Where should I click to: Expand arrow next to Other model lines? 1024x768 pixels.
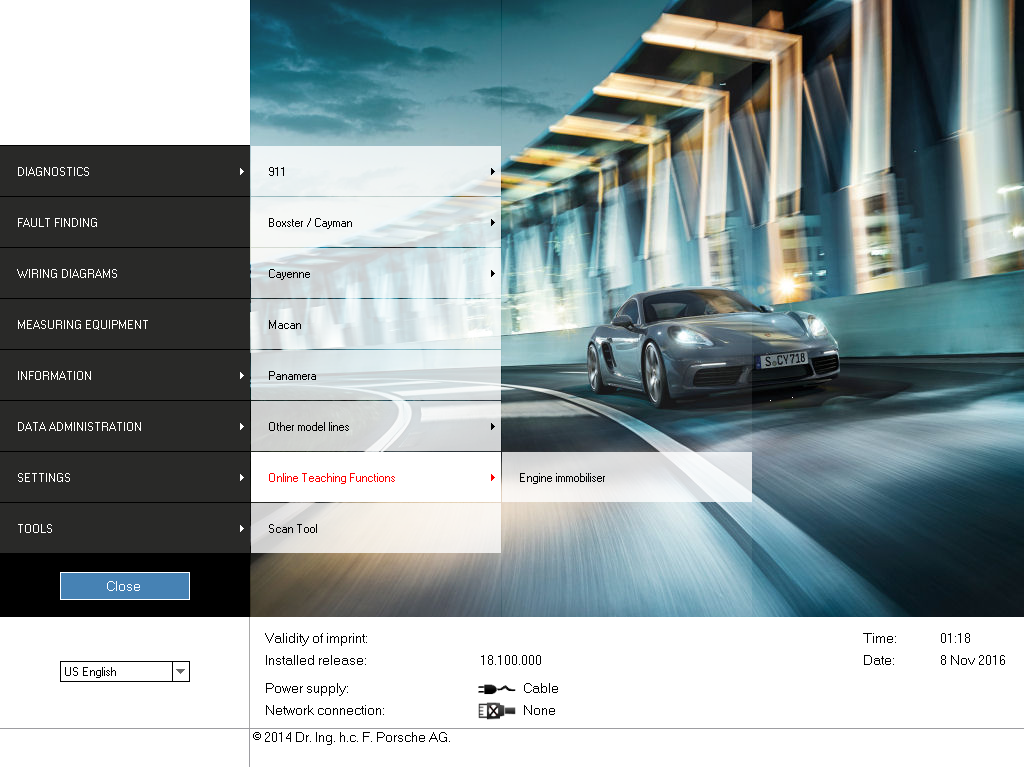pyautogui.click(x=492, y=426)
